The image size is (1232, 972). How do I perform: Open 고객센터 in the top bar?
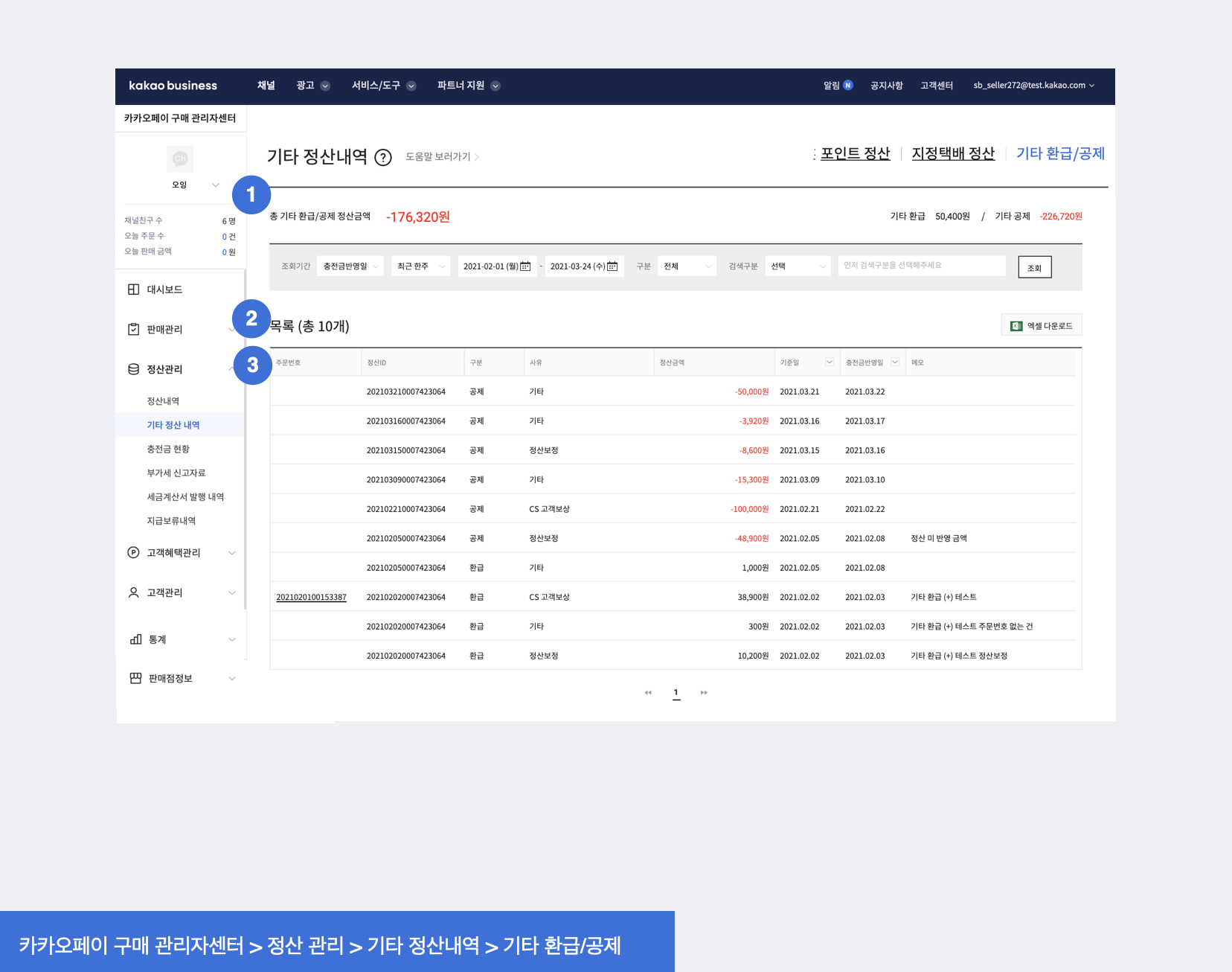point(937,86)
